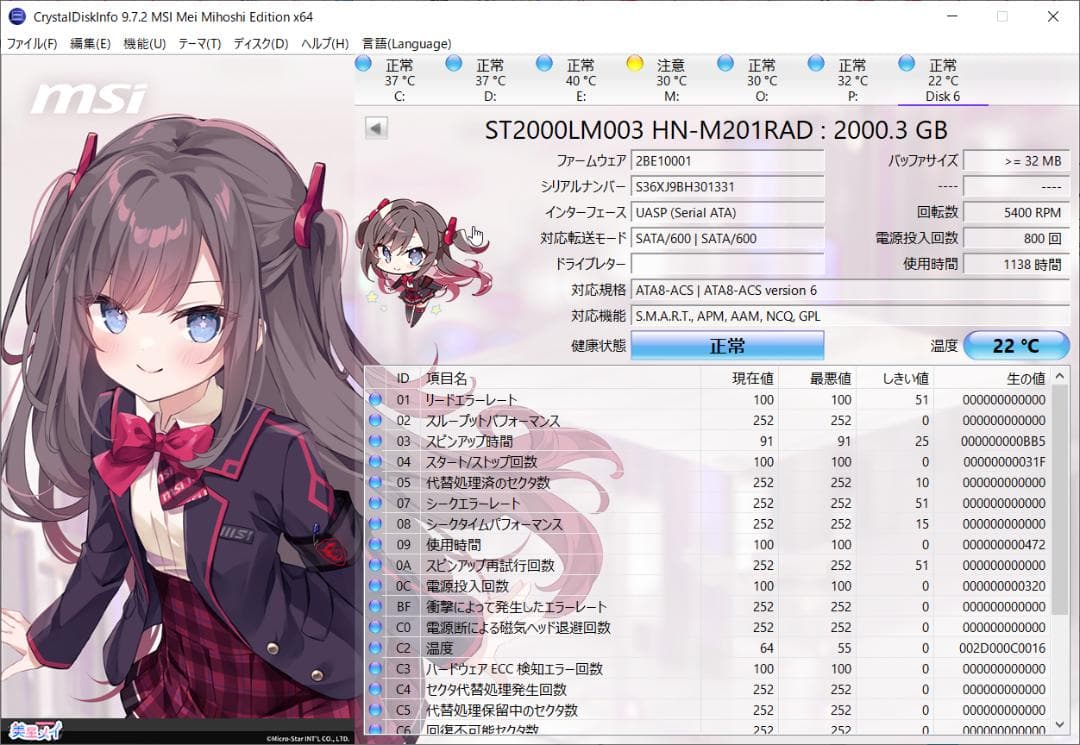This screenshot has height=745, width=1080.
Task: Click the firmware field 2BE10001
Action: [727, 160]
